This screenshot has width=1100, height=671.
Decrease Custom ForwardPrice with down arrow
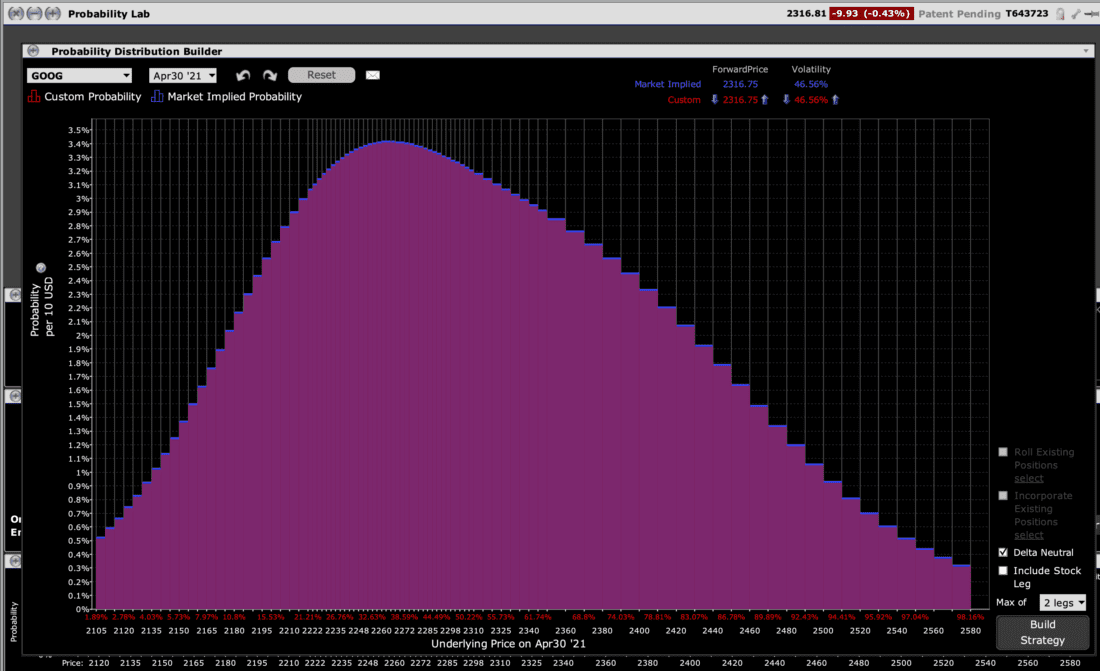click(714, 100)
